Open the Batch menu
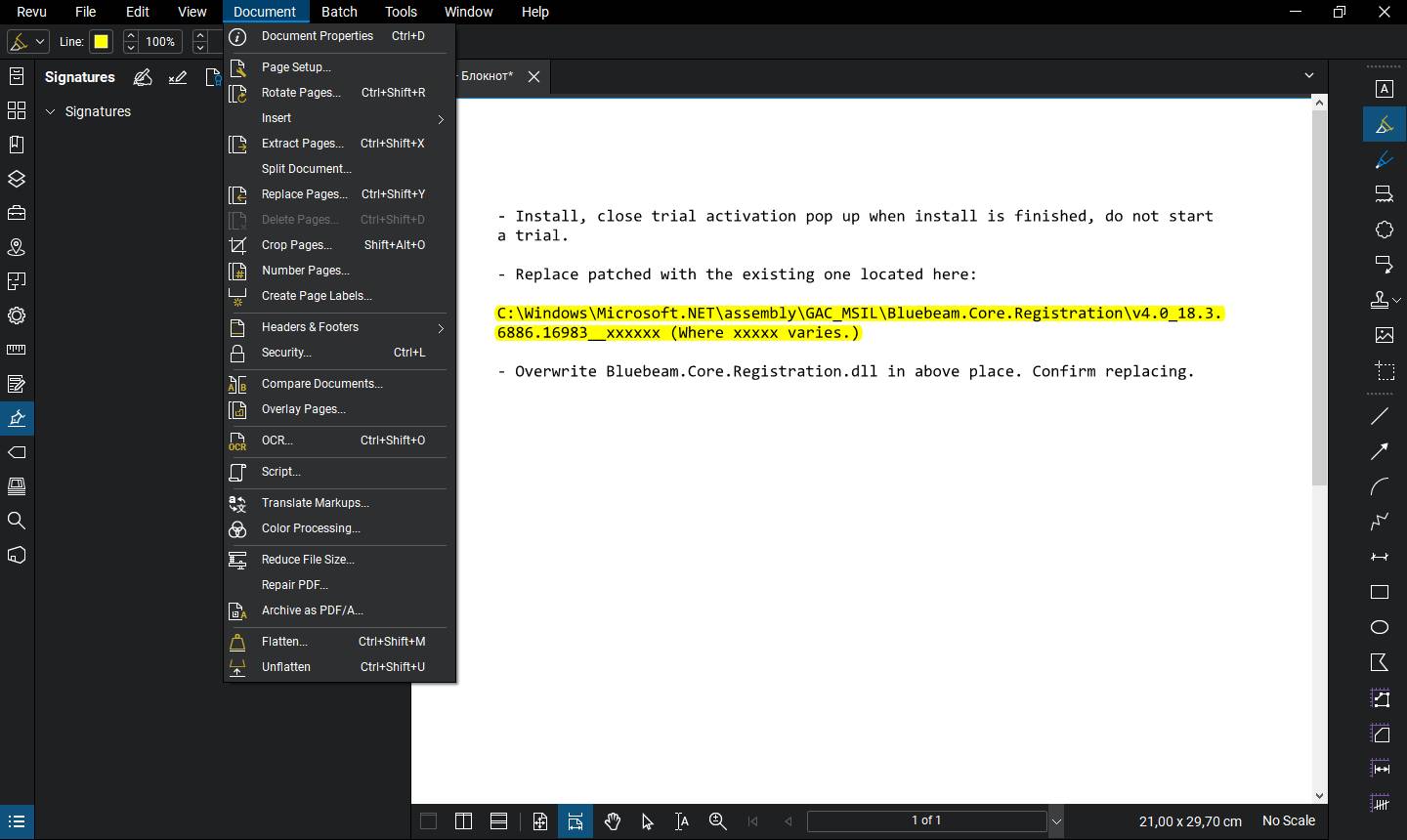 pyautogui.click(x=339, y=12)
